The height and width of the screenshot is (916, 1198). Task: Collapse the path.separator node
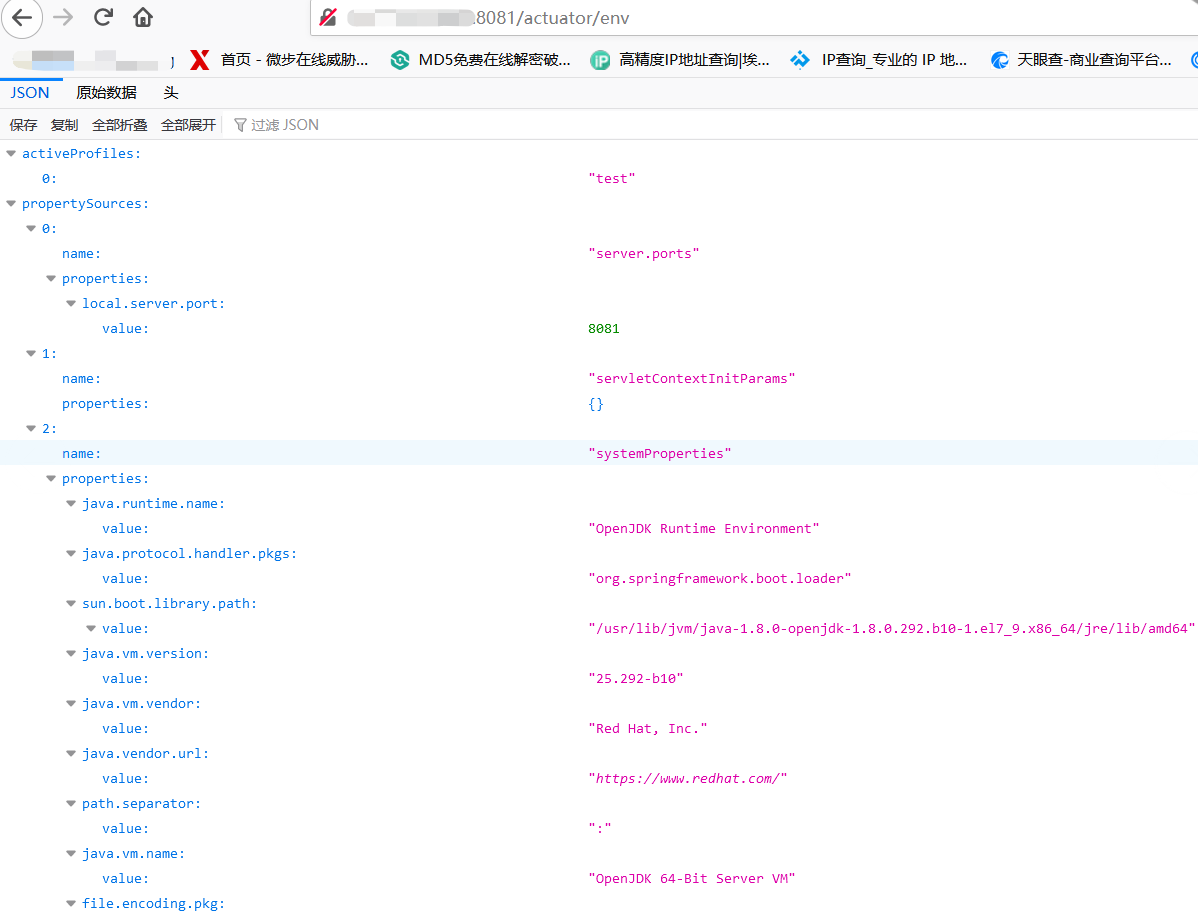pyautogui.click(x=71, y=804)
